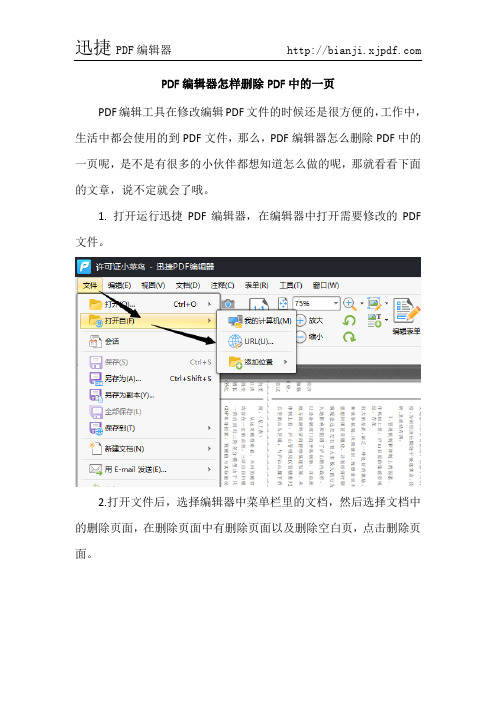Screen dimensions: 496x702
Task: Expand dropdown arrow beside magnifier zoom tool
Action: point(362,304)
